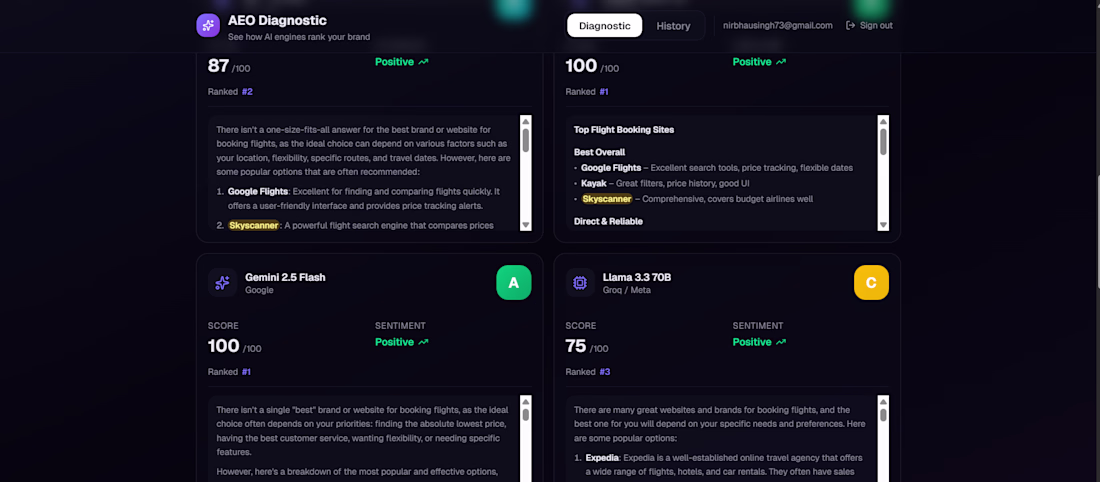This screenshot has width=1100, height=482.
Task: Click the Top Flight Booking Sites heading
Action: point(624,130)
